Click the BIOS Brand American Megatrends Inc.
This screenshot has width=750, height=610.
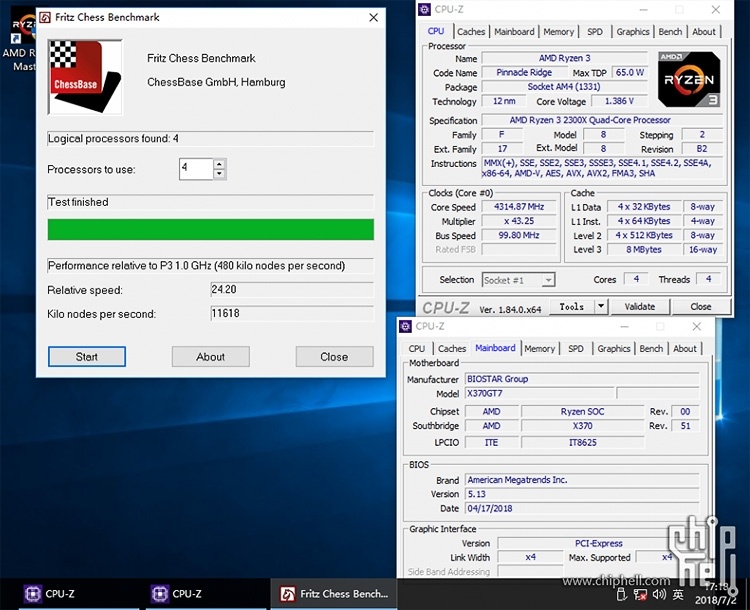582,480
